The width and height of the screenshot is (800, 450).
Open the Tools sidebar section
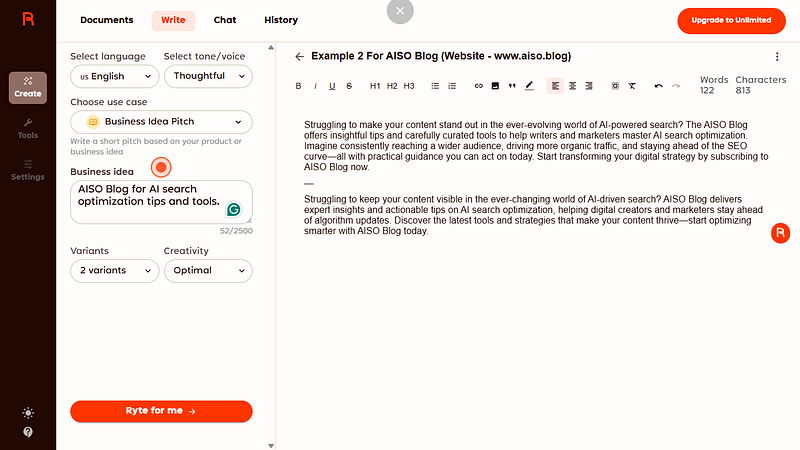coord(28,129)
